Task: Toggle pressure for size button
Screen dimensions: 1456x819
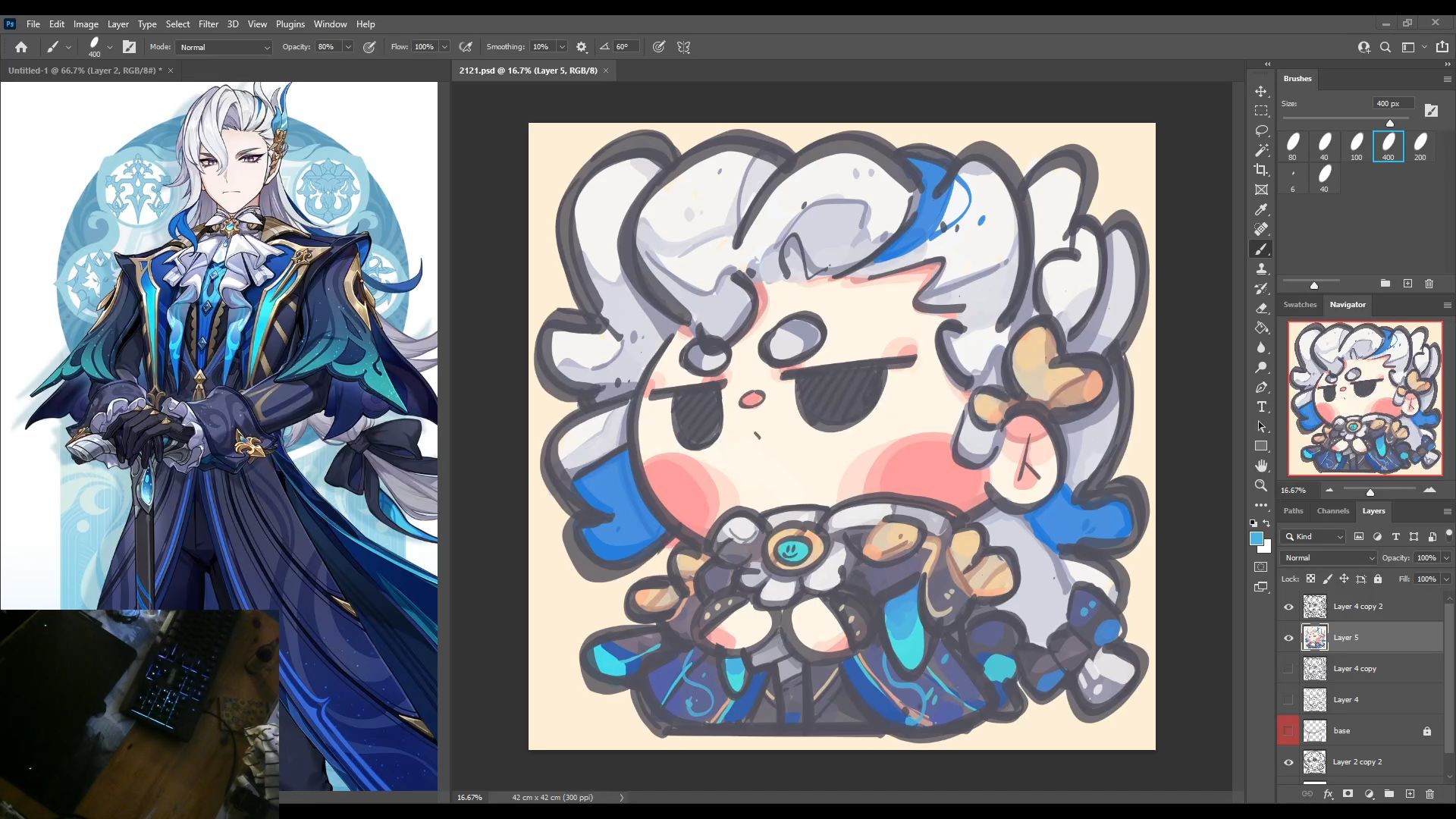Action: coord(659,47)
